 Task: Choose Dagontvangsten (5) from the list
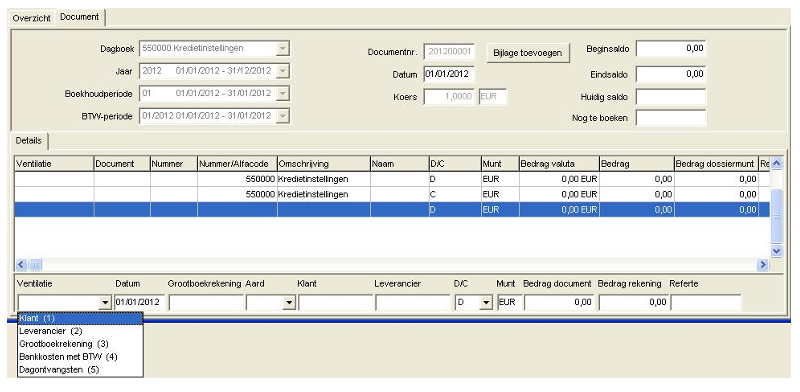(80, 369)
